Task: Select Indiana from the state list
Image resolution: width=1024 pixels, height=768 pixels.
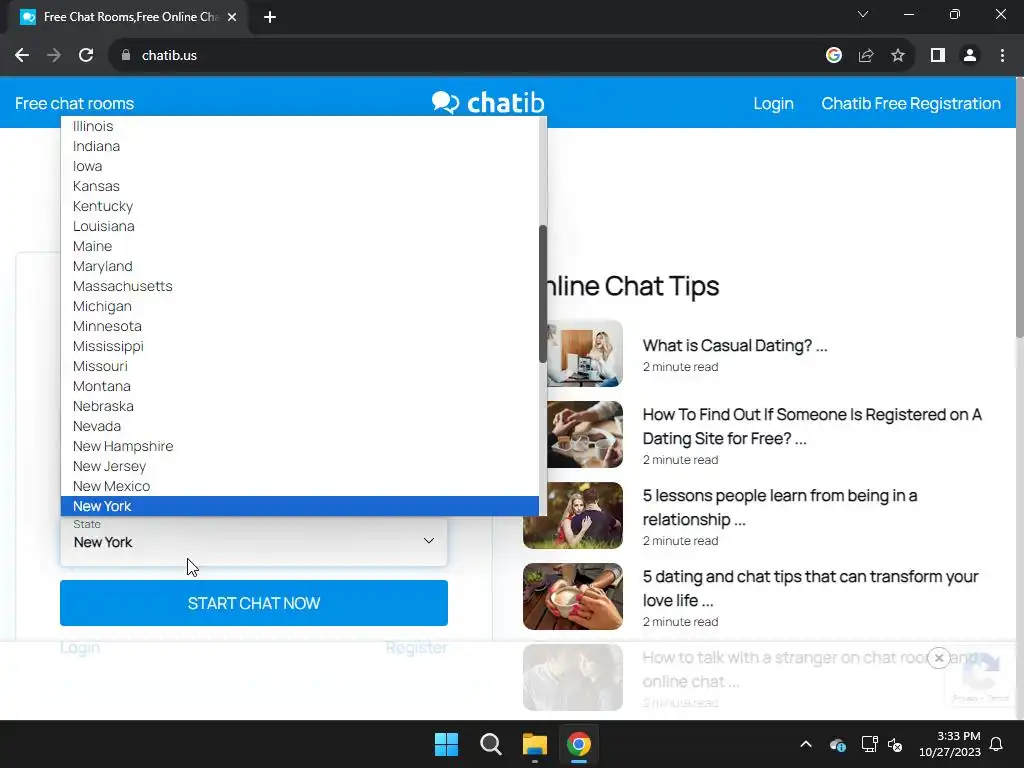Action: click(x=300, y=146)
